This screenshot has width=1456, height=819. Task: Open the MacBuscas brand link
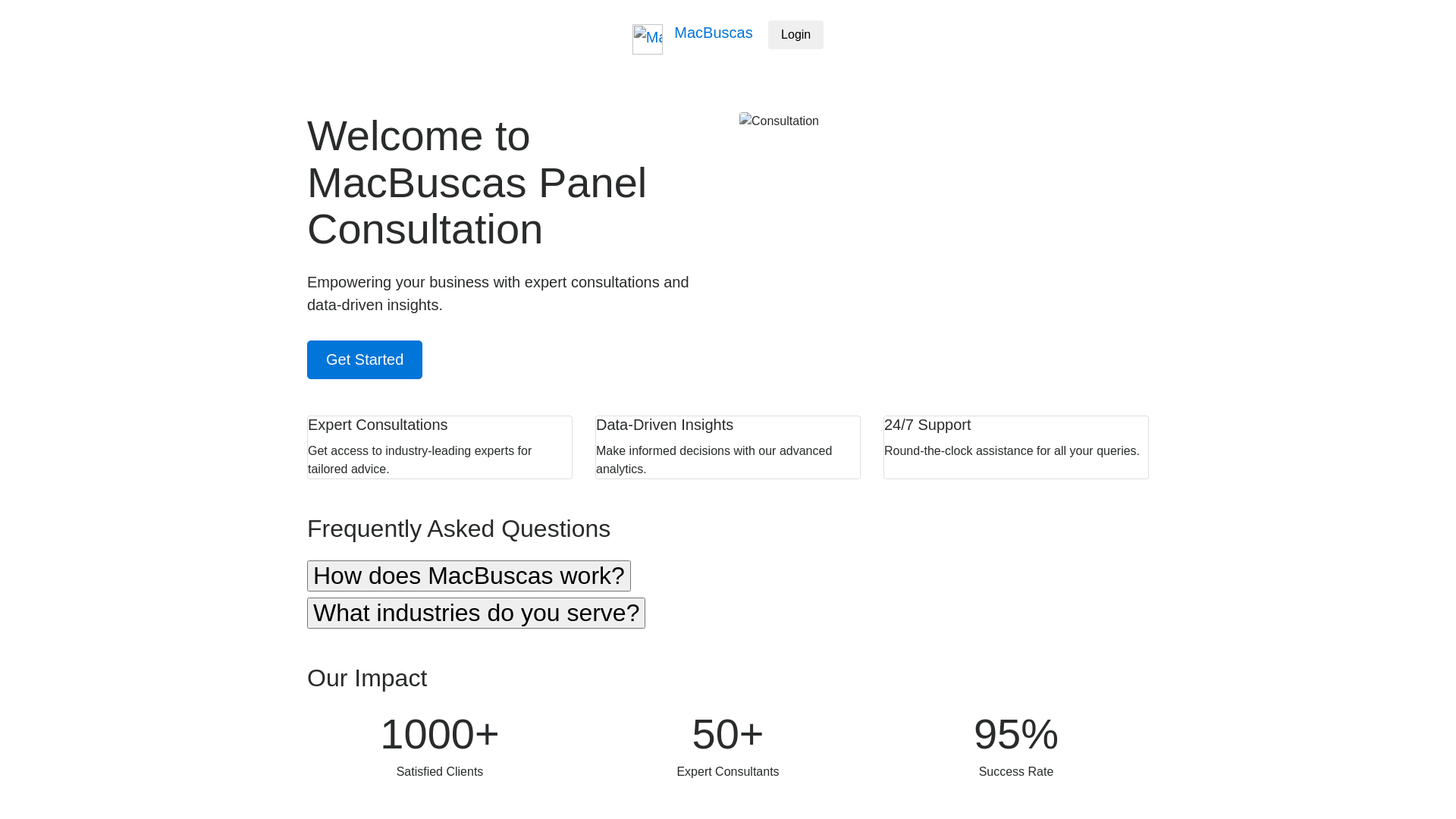tap(713, 33)
